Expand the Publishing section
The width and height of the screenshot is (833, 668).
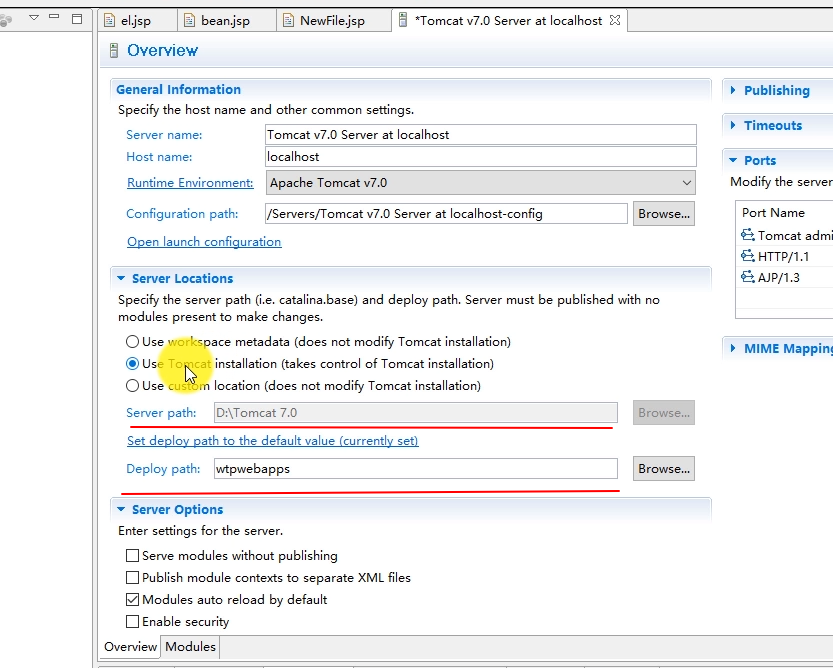coord(733,90)
